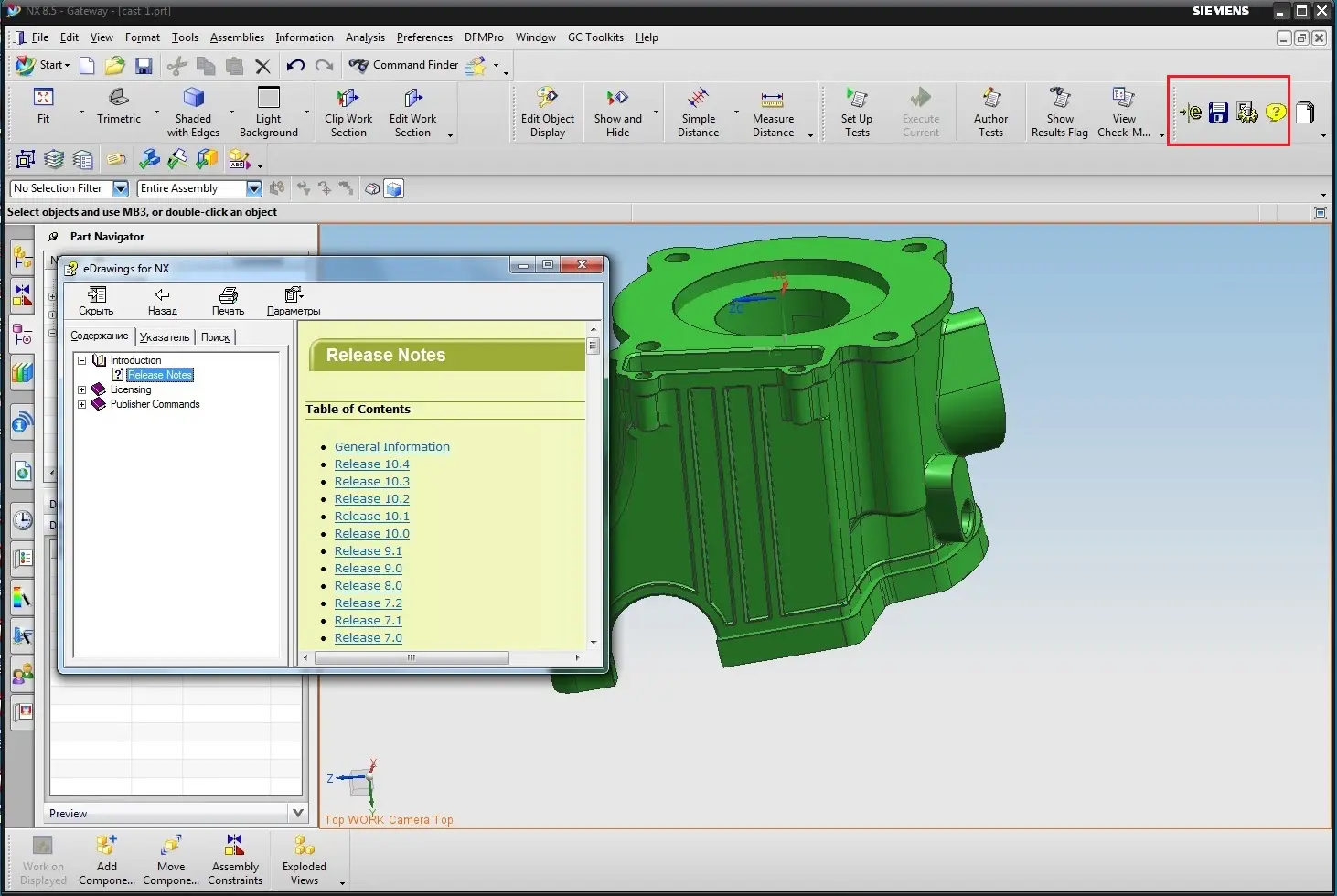The height and width of the screenshot is (896, 1337).
Task: Click the eDrawings blue floppy save icon
Action: (1218, 112)
